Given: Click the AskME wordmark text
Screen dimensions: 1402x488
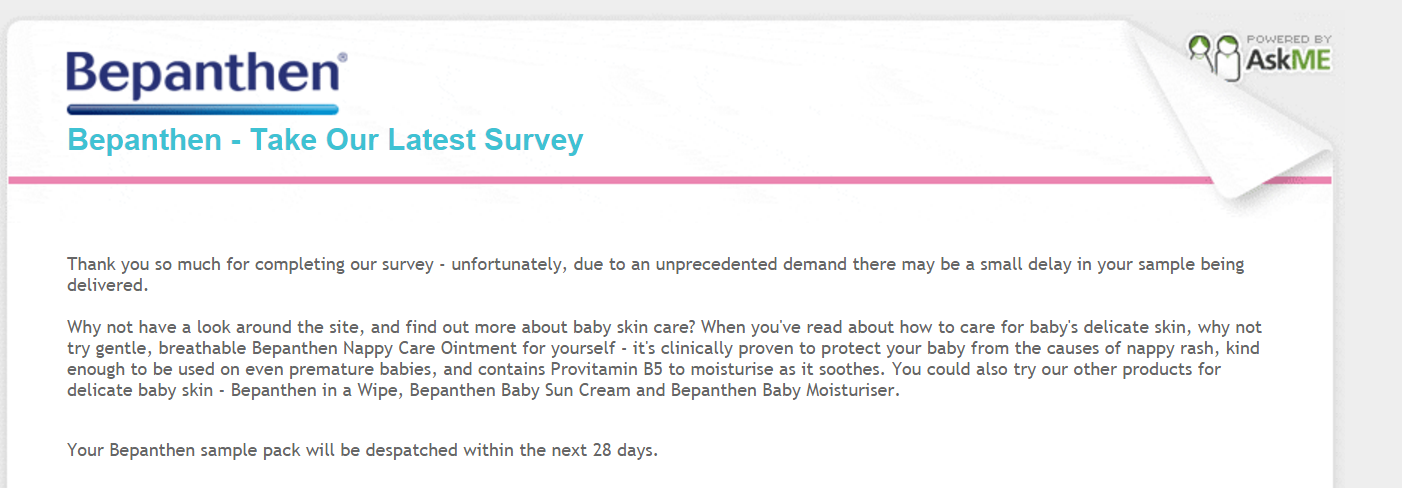Looking at the screenshot, I should 1288,61.
